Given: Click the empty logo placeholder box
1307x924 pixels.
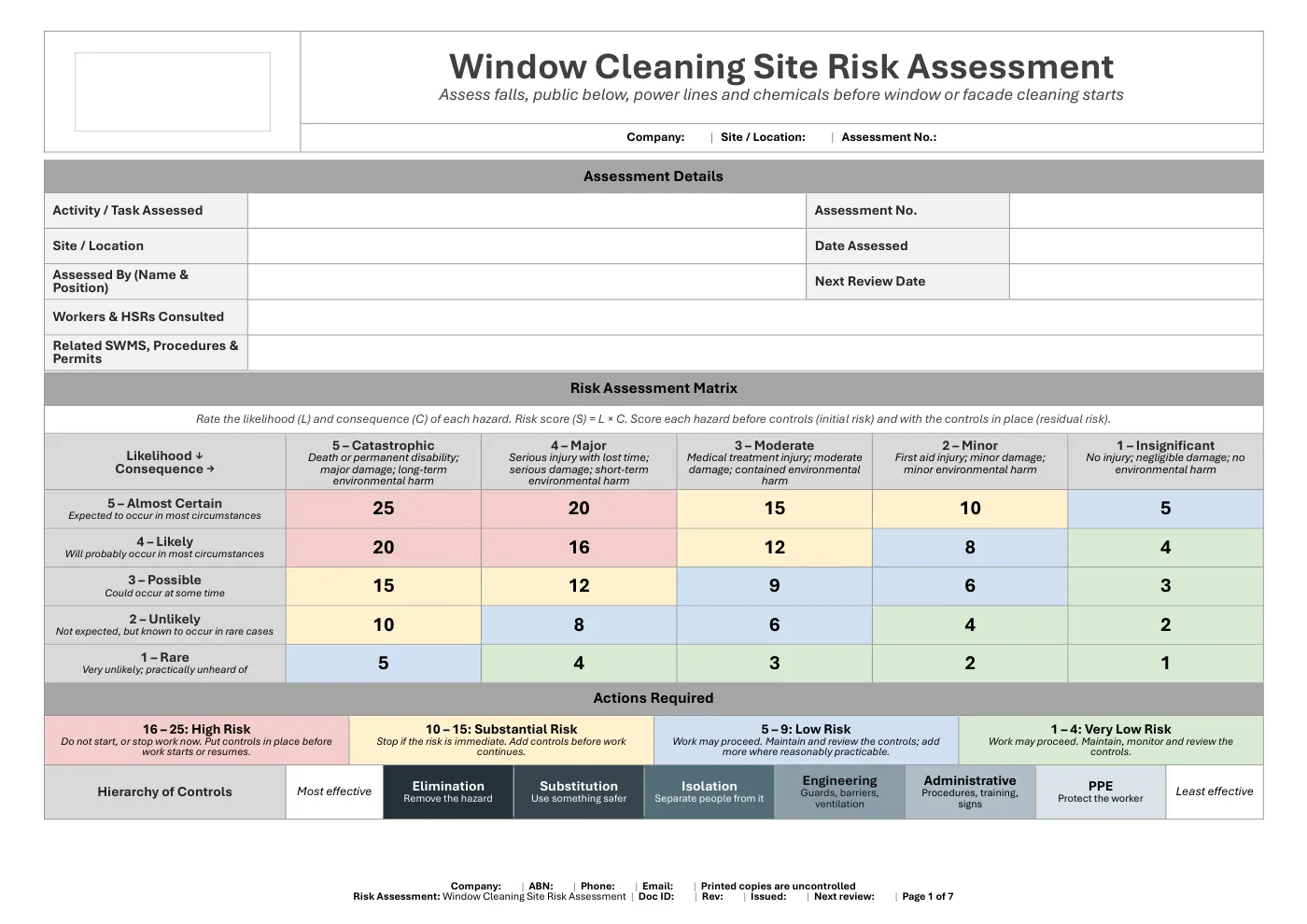Looking at the screenshot, I should click(173, 91).
